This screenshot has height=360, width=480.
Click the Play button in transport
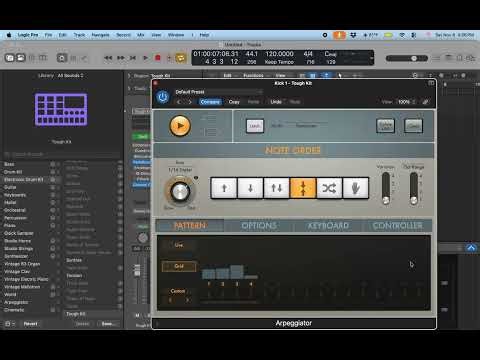[x=146, y=58]
